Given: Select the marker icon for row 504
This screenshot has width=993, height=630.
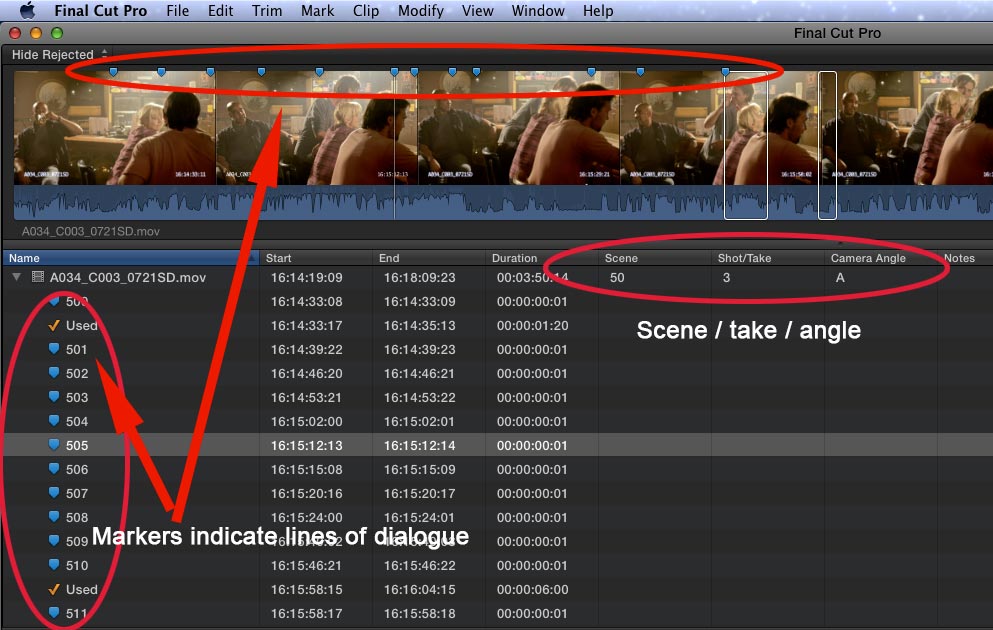Looking at the screenshot, I should point(54,421).
